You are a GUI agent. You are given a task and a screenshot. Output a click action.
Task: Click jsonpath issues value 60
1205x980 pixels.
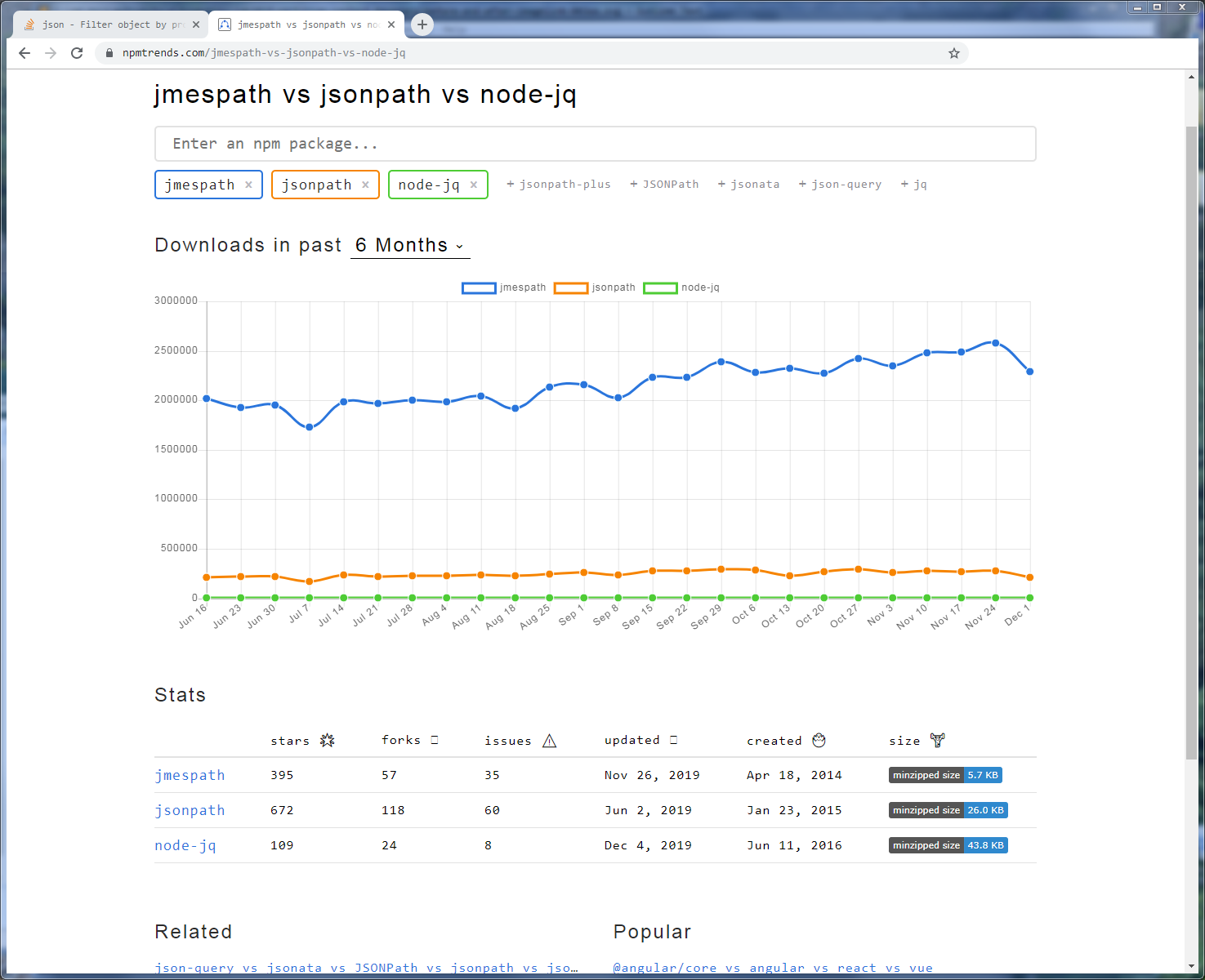click(492, 810)
